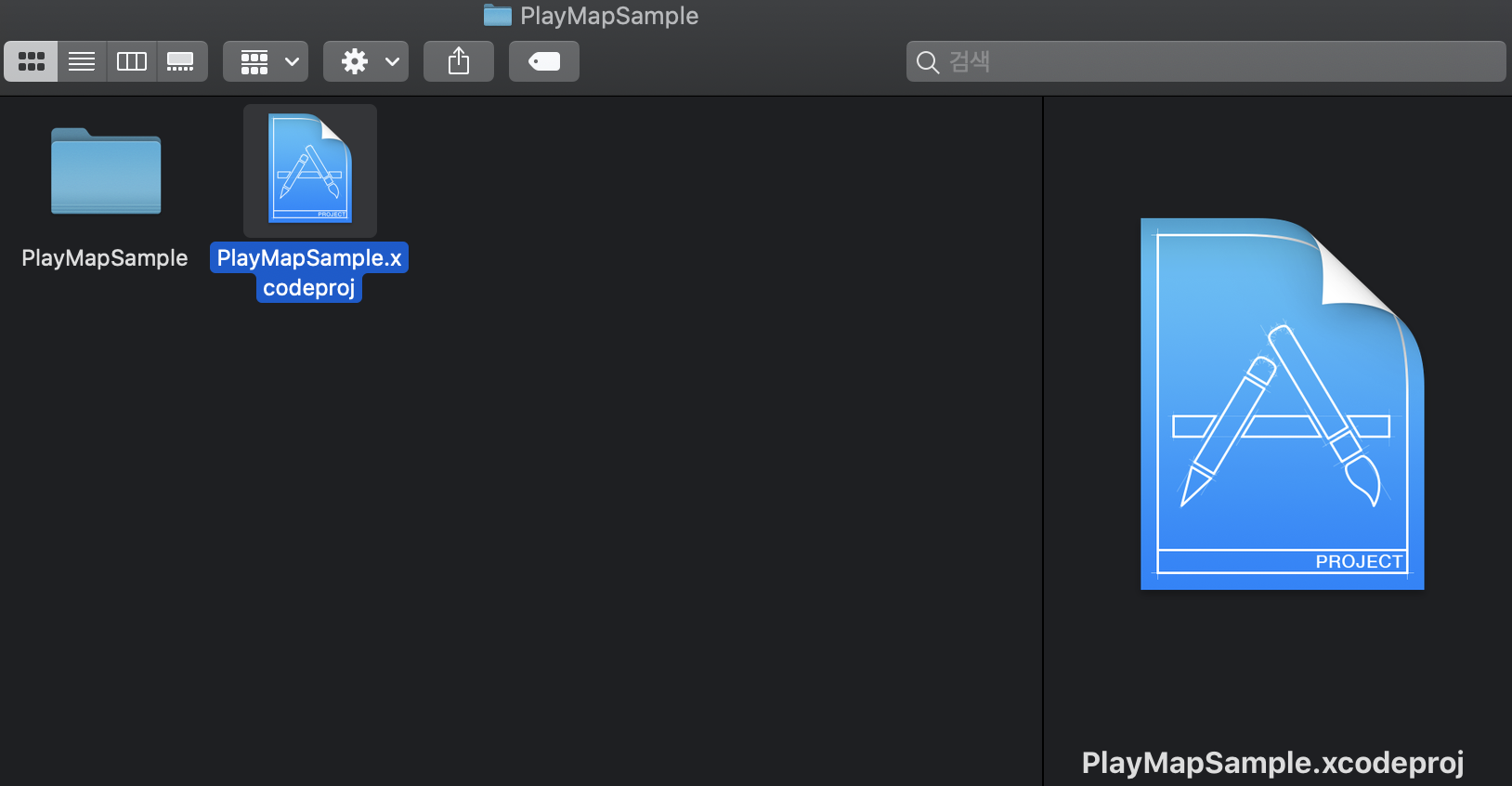Click the PlayMapSample folder name label
The image size is (1512, 786).
(105, 258)
